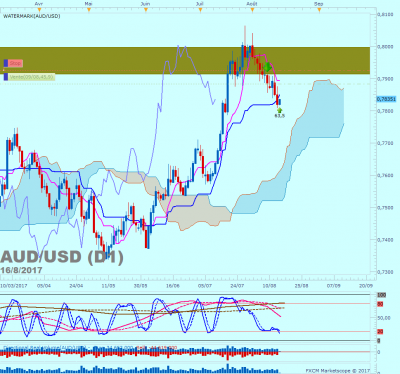The image size is (400, 374).
Task: Click the 0,7700 price axis label
Action: [385, 143]
